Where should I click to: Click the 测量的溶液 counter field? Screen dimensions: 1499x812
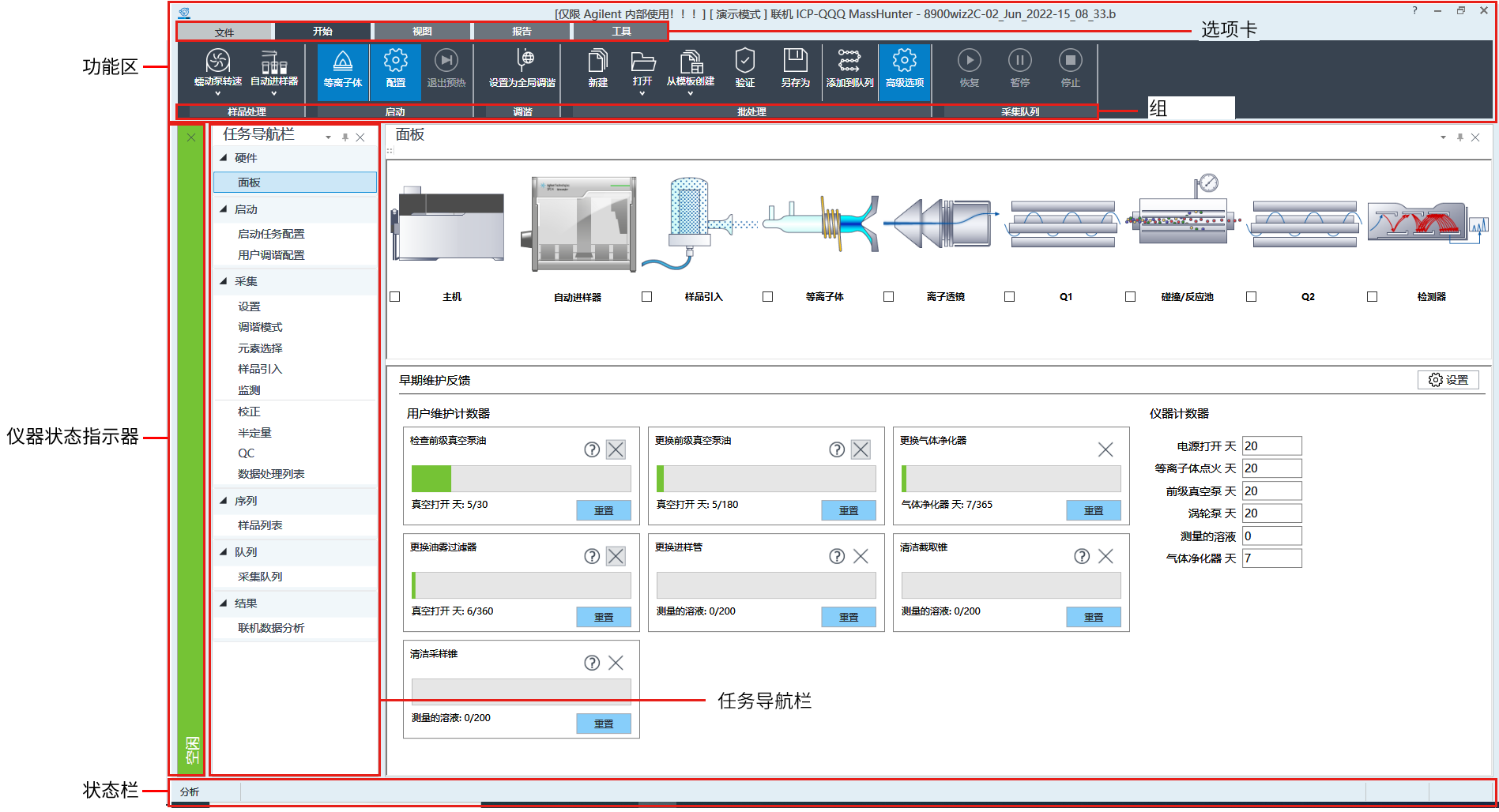(x=1272, y=536)
